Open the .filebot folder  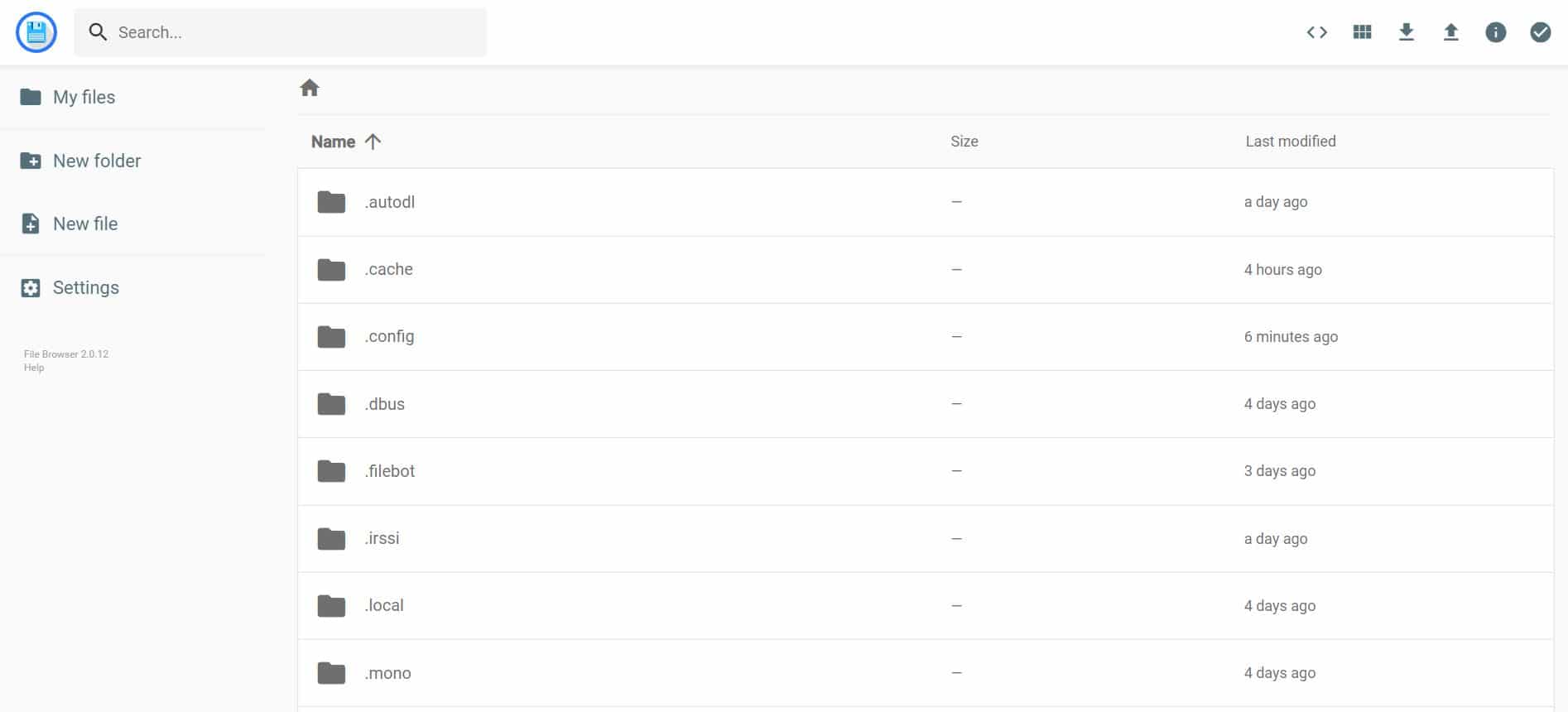point(389,471)
